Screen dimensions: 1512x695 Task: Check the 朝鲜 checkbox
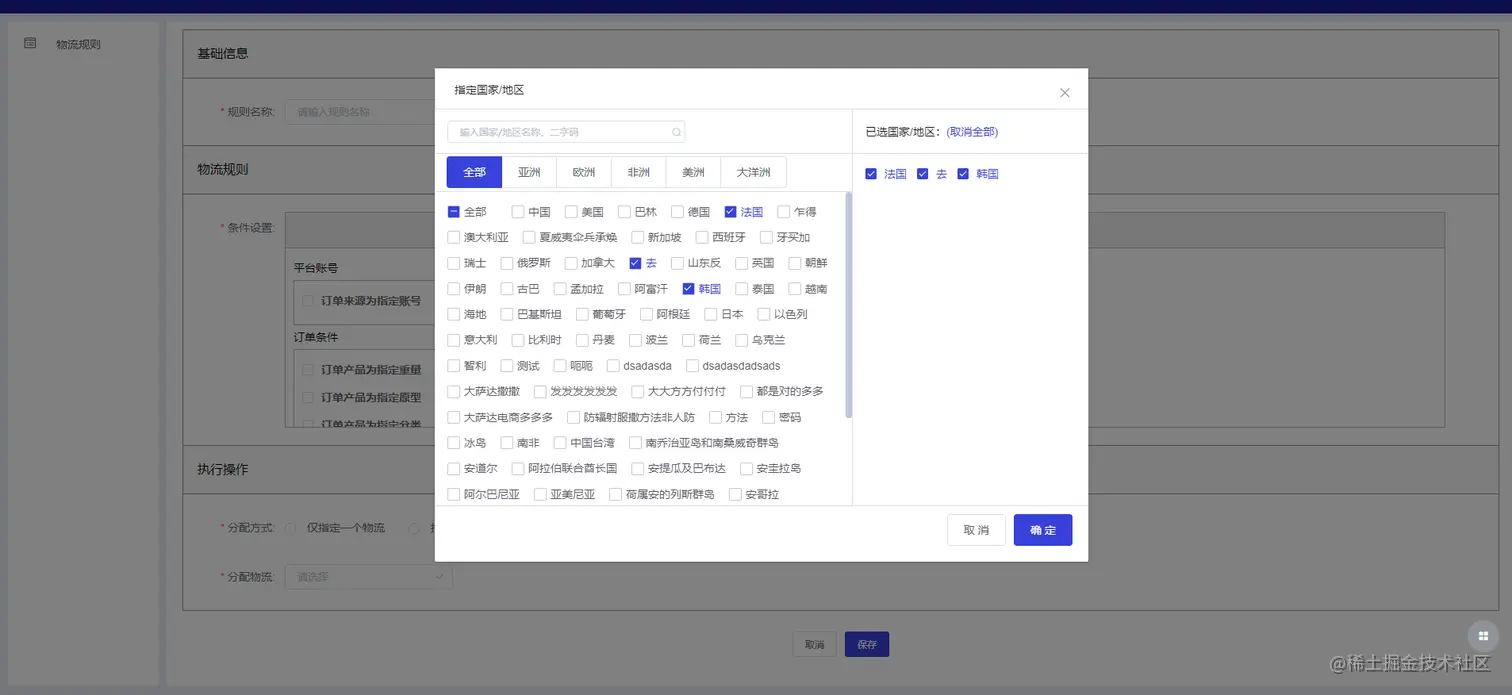(x=796, y=263)
